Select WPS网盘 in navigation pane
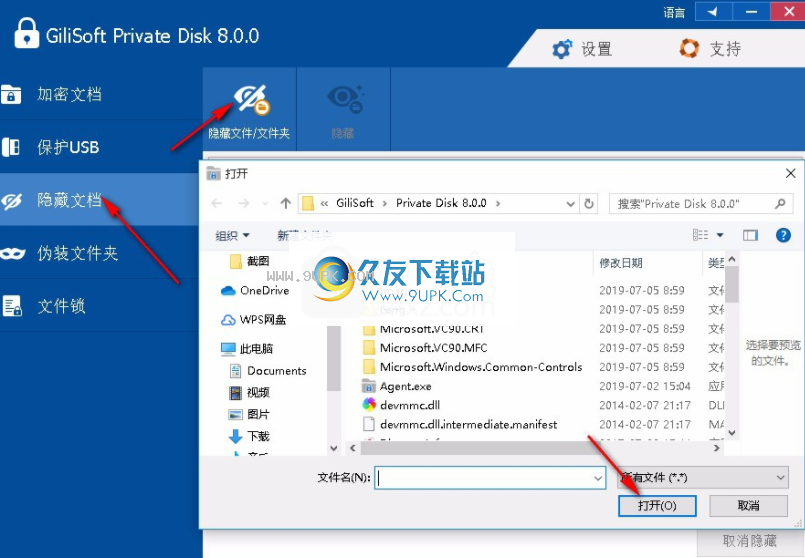 pos(254,319)
